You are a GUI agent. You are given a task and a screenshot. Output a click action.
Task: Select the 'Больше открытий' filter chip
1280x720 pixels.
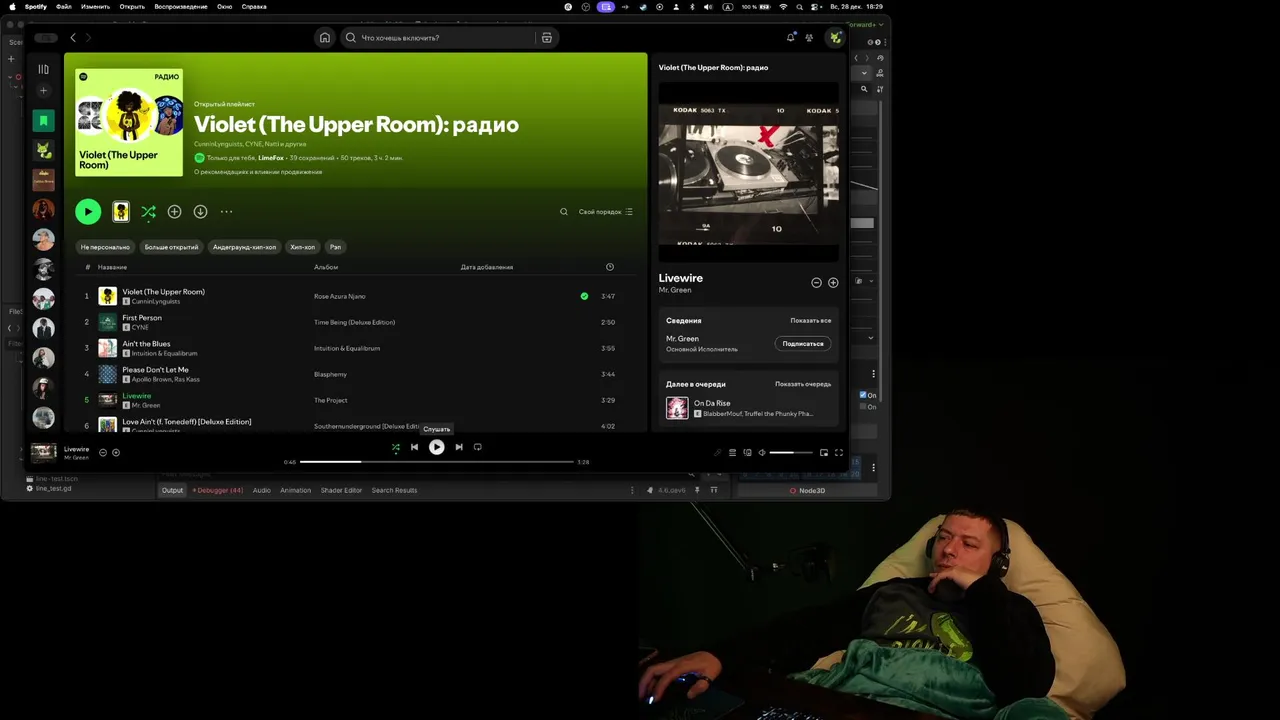point(171,247)
